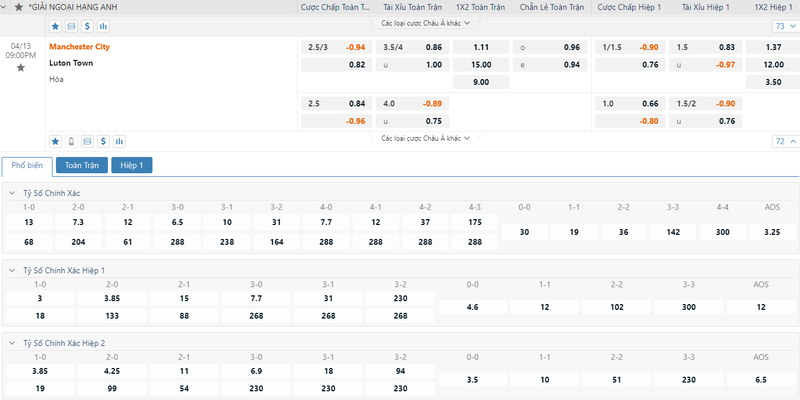Switch to the Toàn Trận tab

point(82,165)
